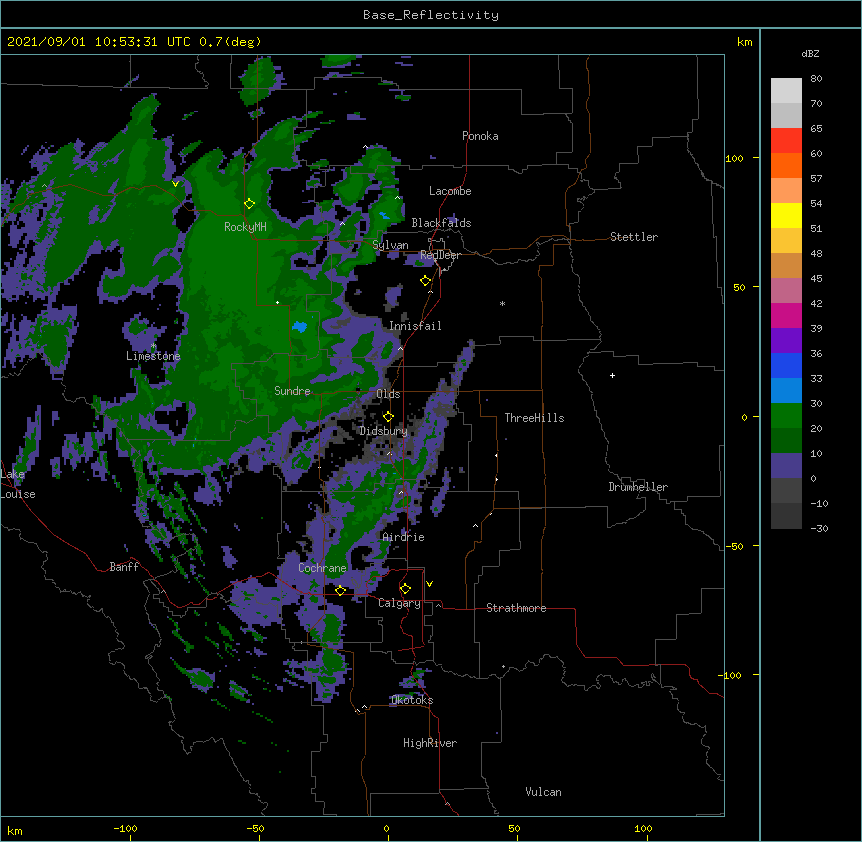
Task: Click the 42 dBZ magenta legend swatch
Action: pos(786,315)
